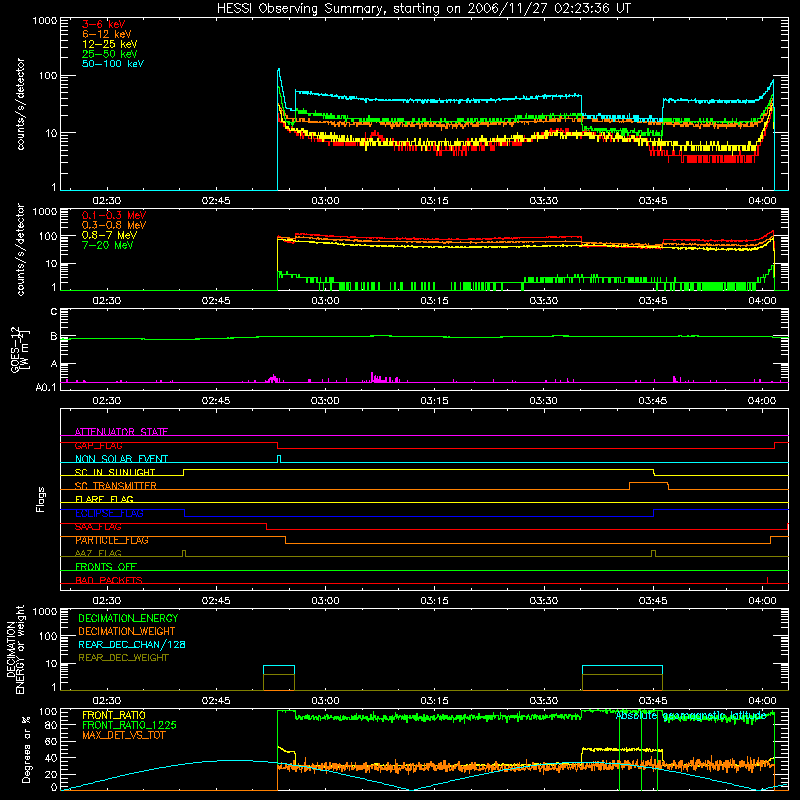Click the Degrees or % axis label
The width and height of the screenshot is (800, 800).
(x=26, y=749)
